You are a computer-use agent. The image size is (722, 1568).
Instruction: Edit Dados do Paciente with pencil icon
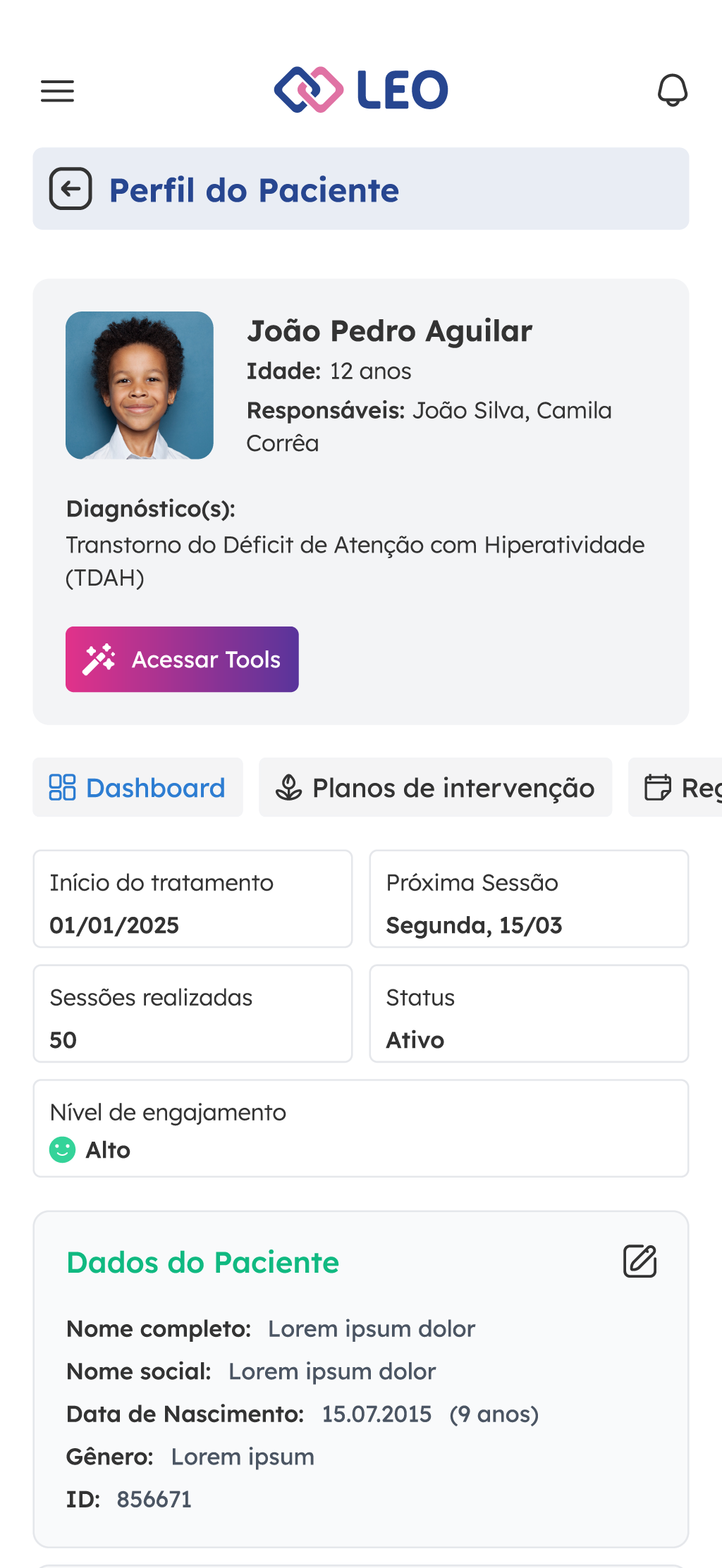pos(640,1261)
